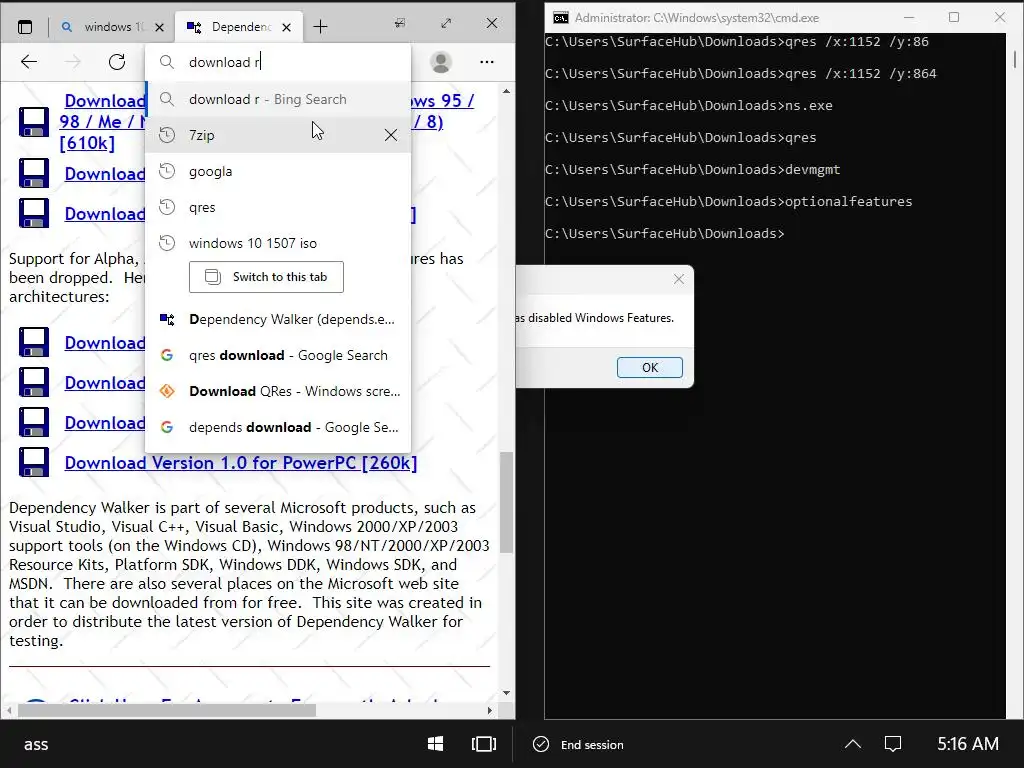
Task: Click the Google icon beside 'qres download'
Action: 167,355
